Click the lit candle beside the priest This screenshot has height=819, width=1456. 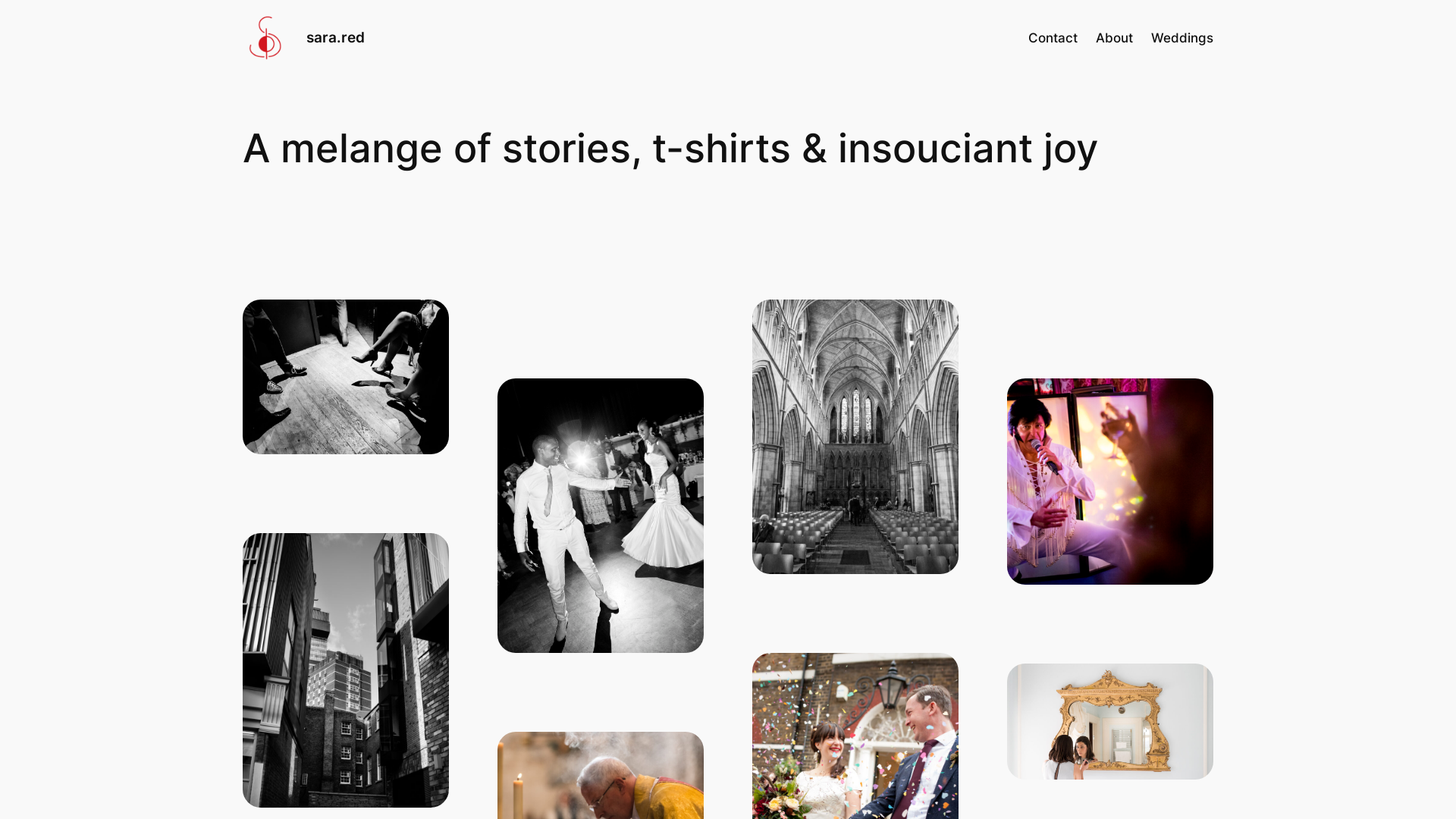pyautogui.click(x=519, y=796)
